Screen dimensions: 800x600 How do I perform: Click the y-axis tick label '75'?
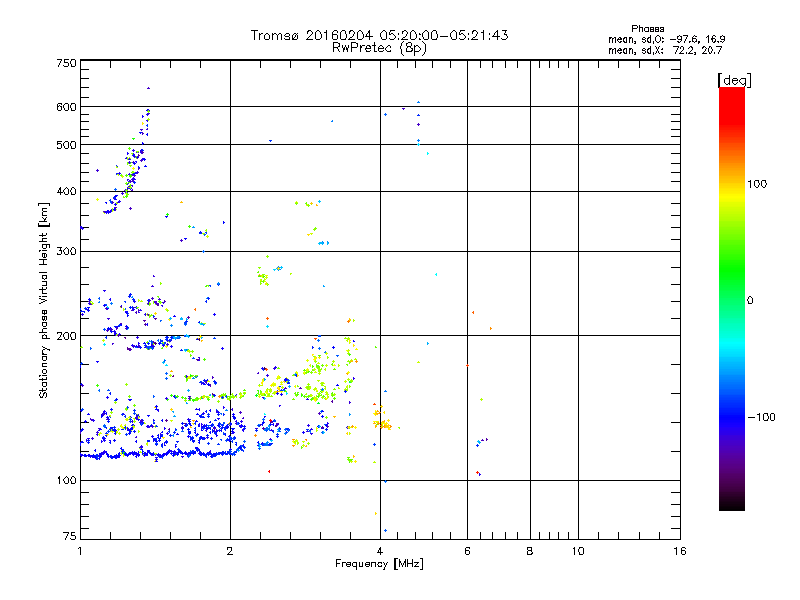pos(70,536)
